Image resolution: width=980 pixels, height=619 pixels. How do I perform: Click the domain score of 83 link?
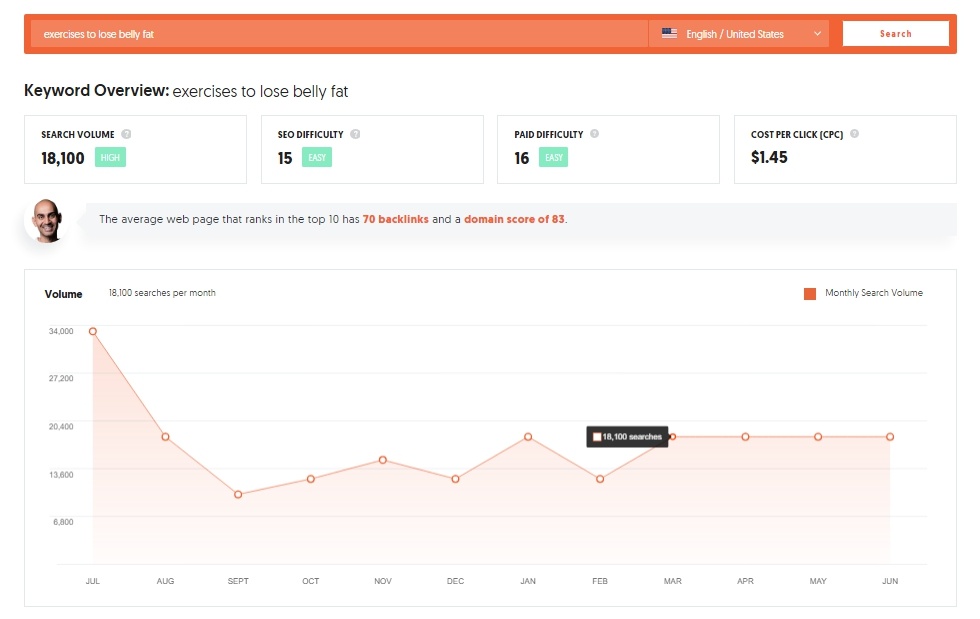point(514,219)
